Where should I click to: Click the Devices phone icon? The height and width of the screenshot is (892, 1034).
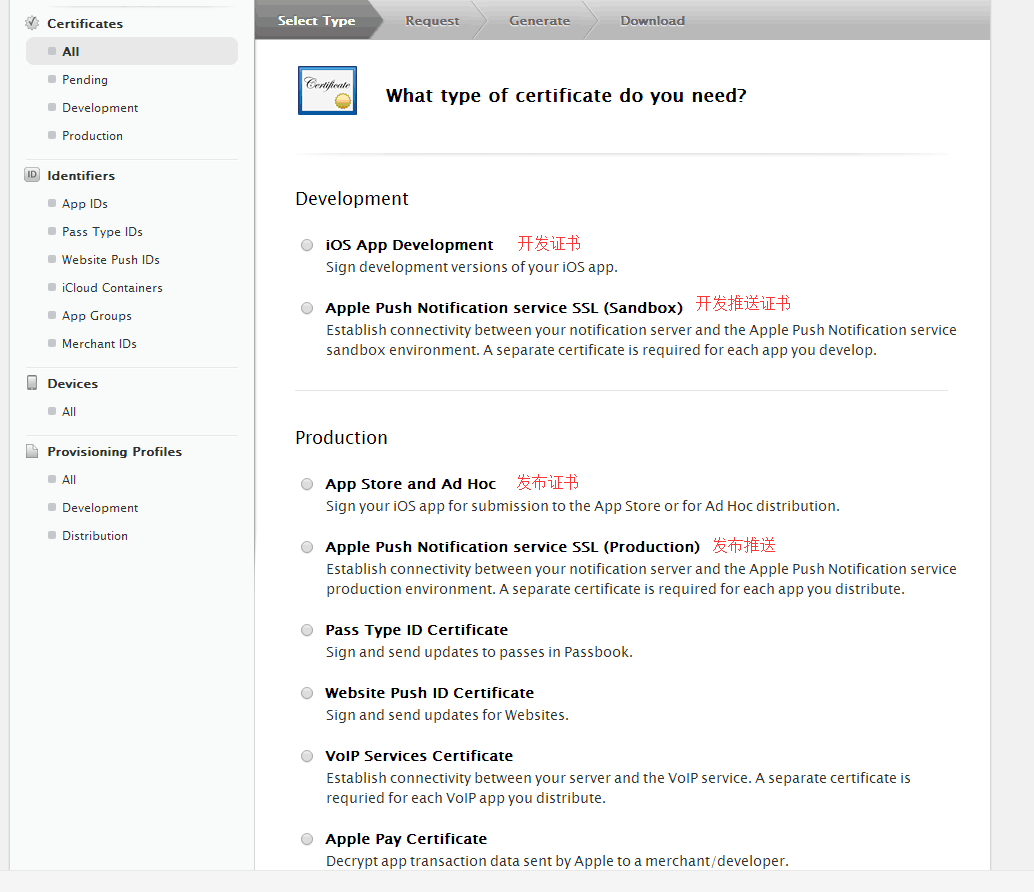[x=32, y=383]
